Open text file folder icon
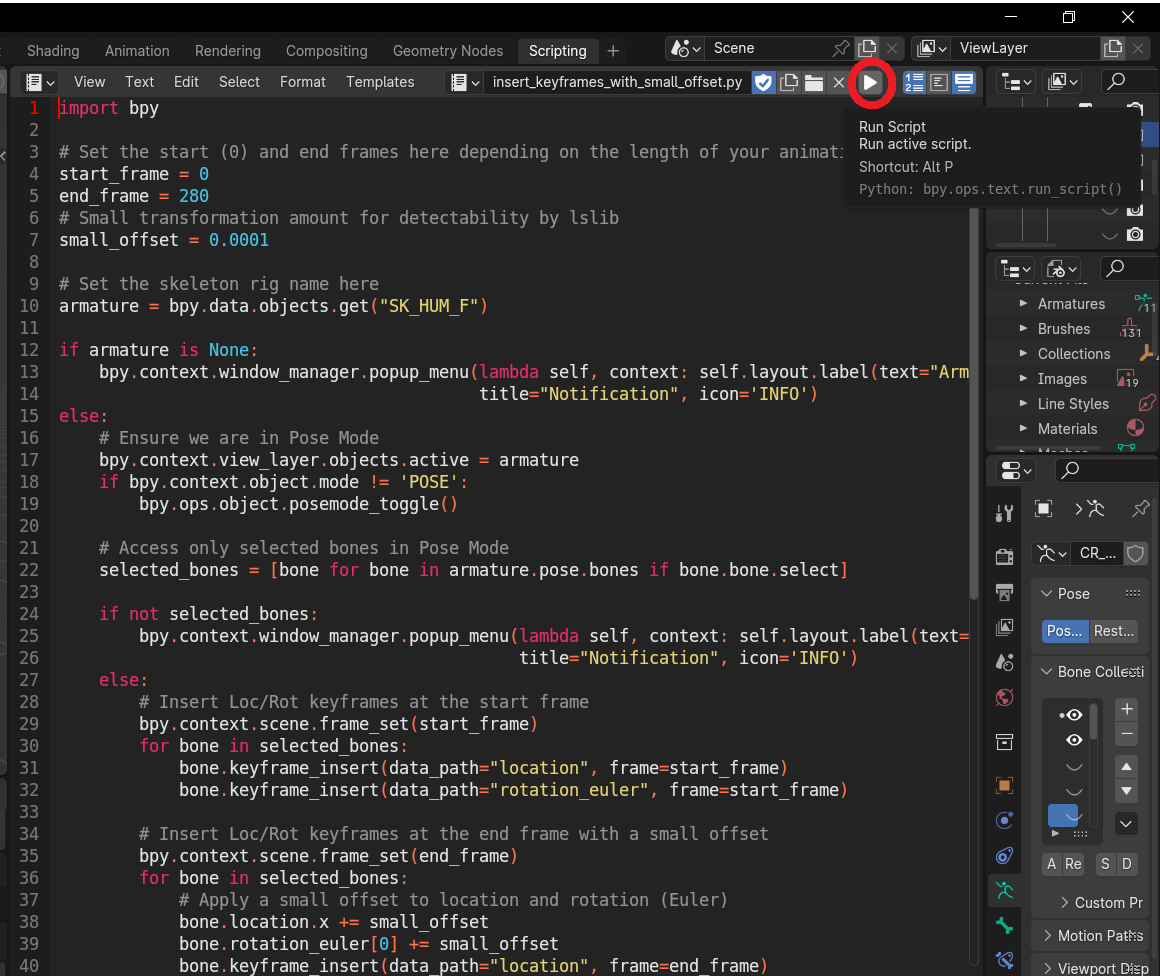This screenshot has width=1160, height=976. (x=814, y=82)
